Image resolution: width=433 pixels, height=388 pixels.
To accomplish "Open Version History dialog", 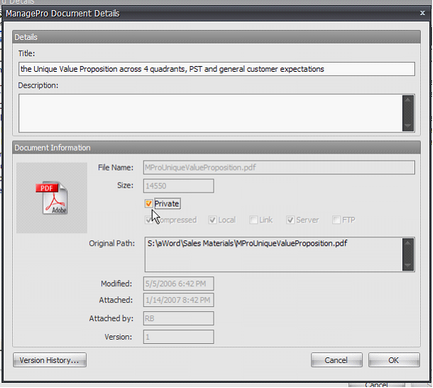I will 50,360.
